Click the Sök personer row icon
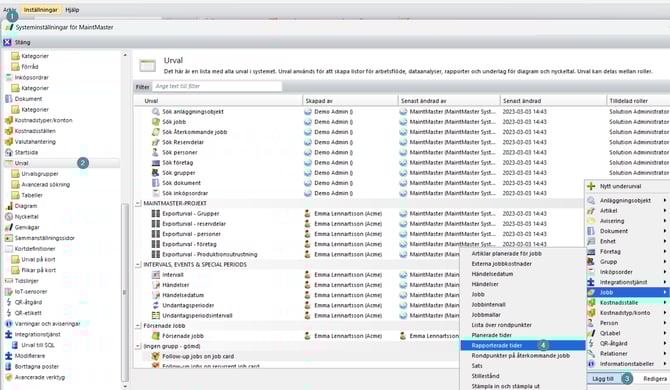 point(156,152)
